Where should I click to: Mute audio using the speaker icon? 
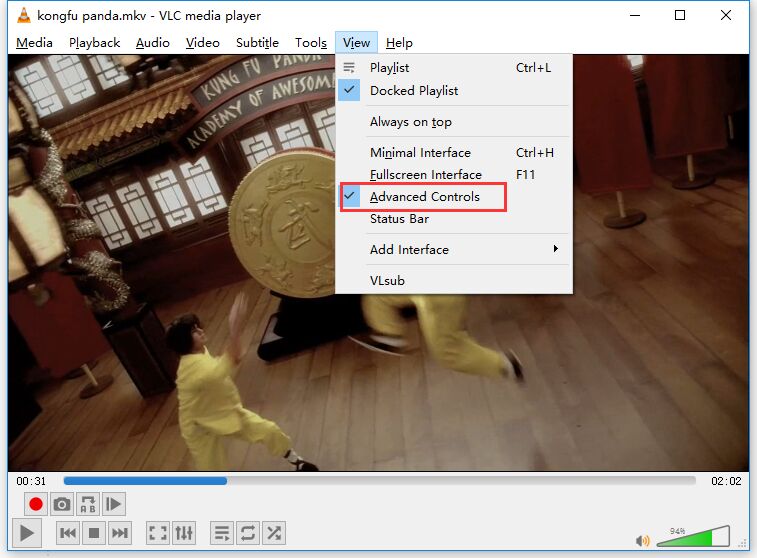point(643,541)
